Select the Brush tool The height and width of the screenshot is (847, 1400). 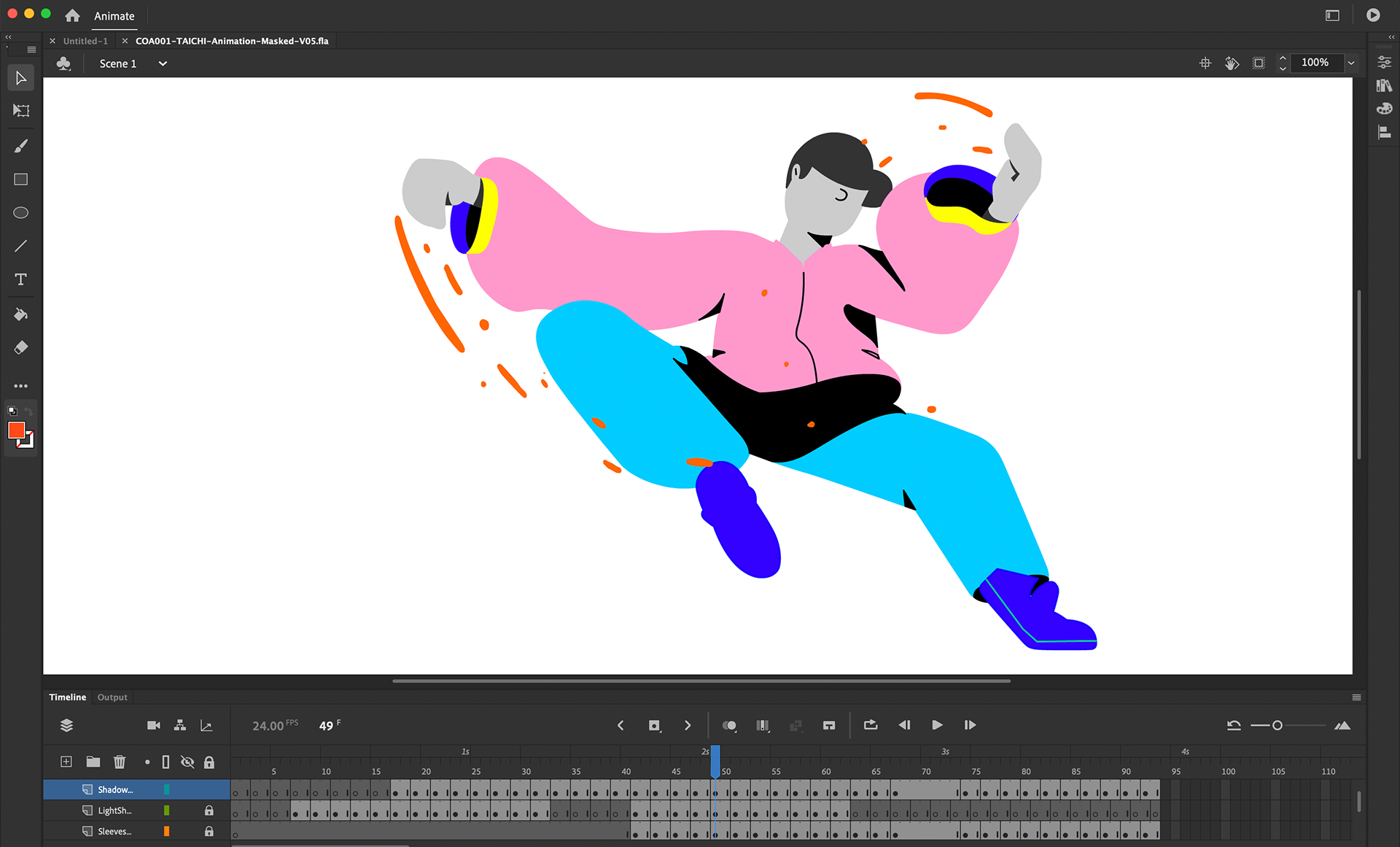[21, 146]
